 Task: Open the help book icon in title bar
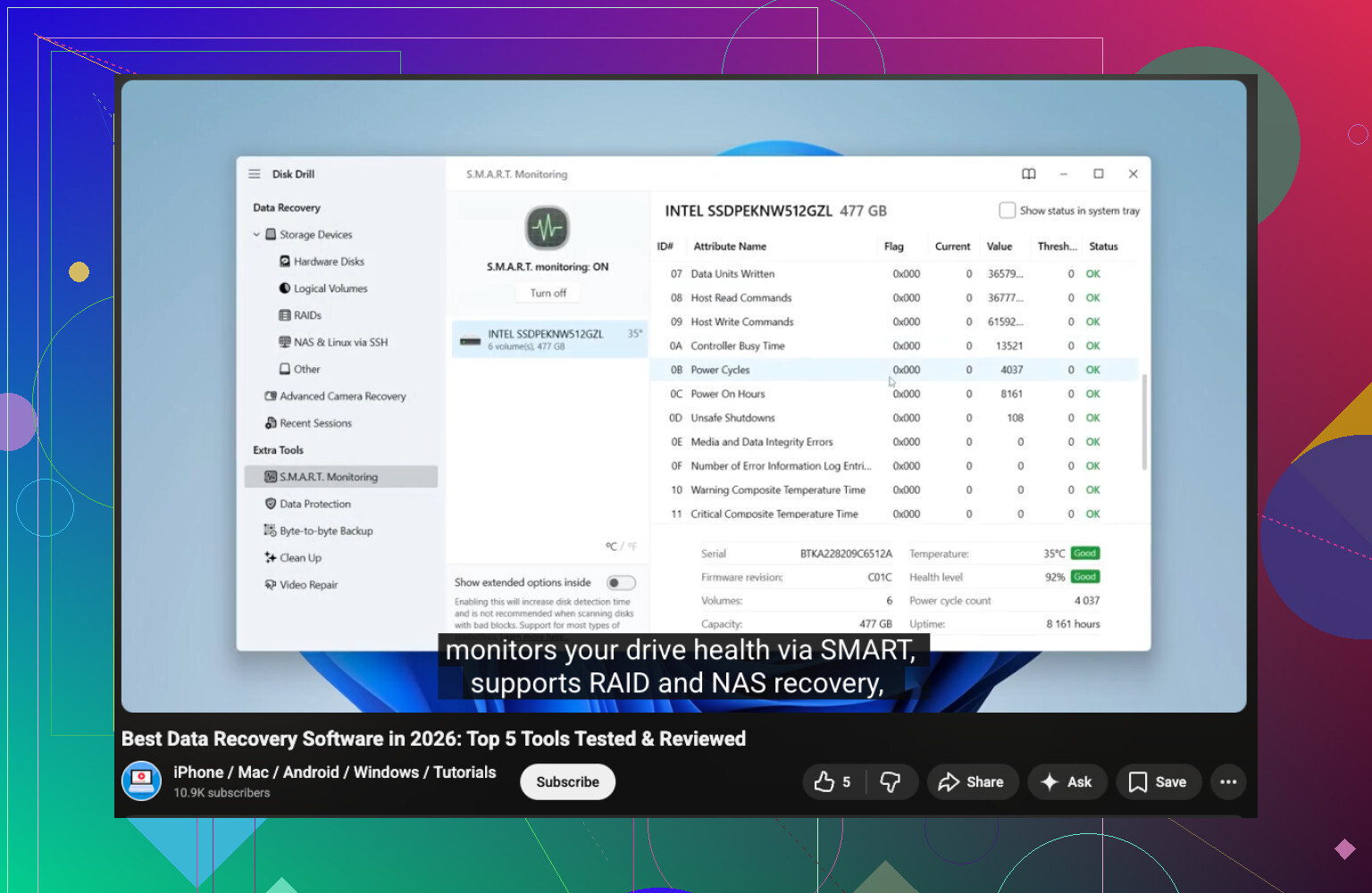(1029, 174)
